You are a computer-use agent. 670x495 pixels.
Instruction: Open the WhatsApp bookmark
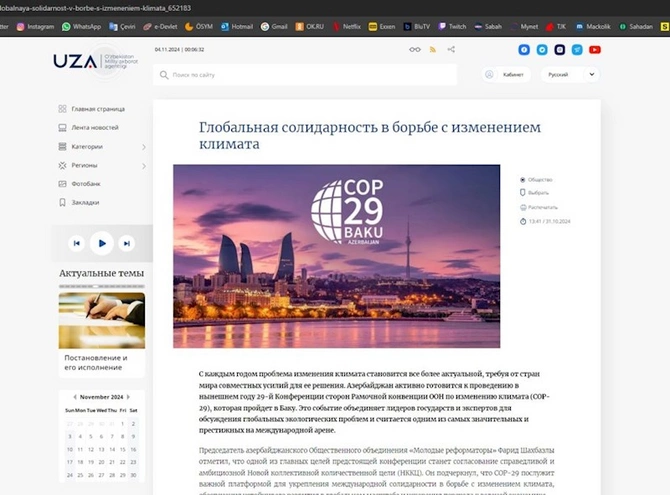pyautogui.click(x=81, y=27)
